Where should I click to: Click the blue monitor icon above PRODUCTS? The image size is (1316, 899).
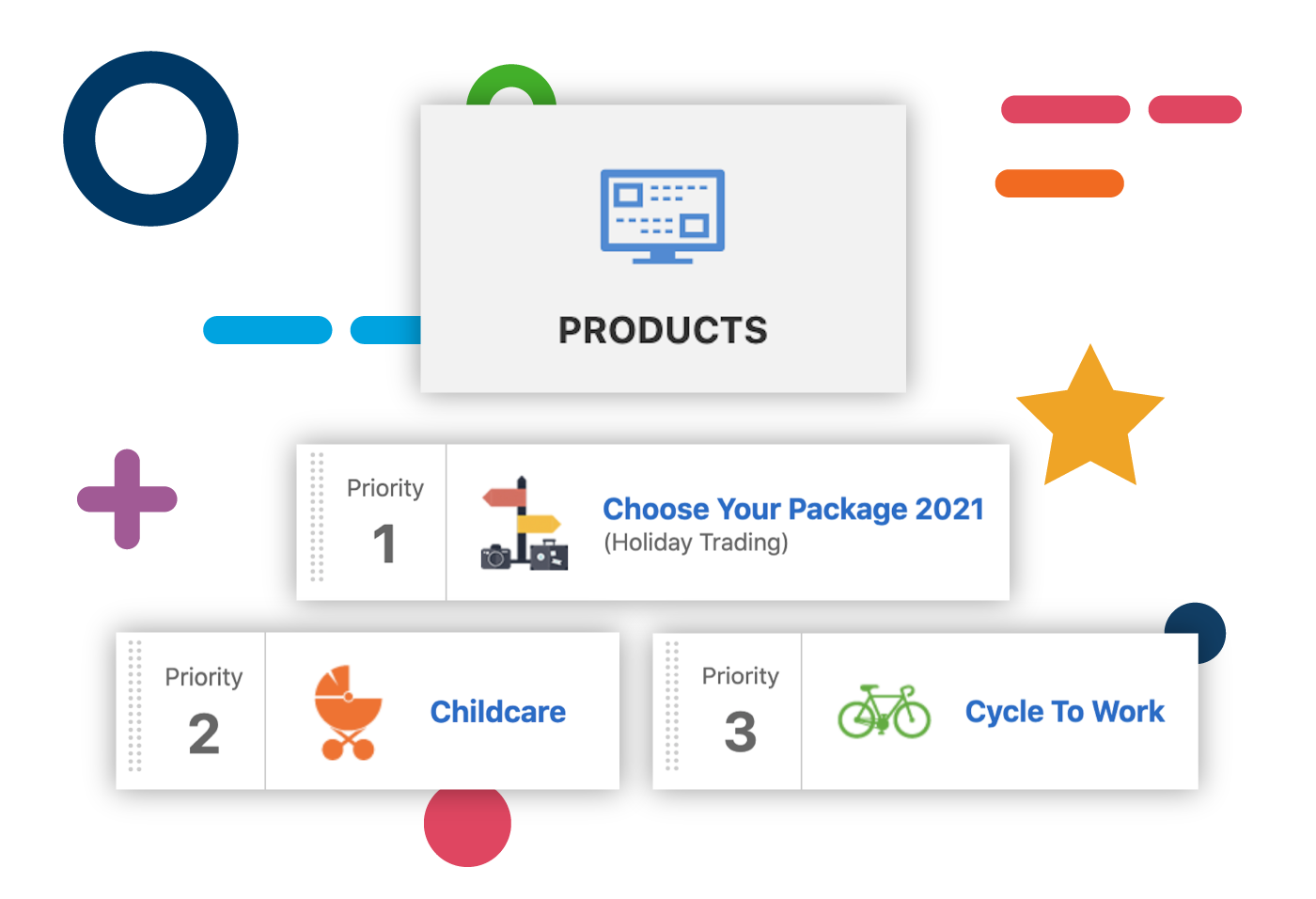tap(661, 216)
